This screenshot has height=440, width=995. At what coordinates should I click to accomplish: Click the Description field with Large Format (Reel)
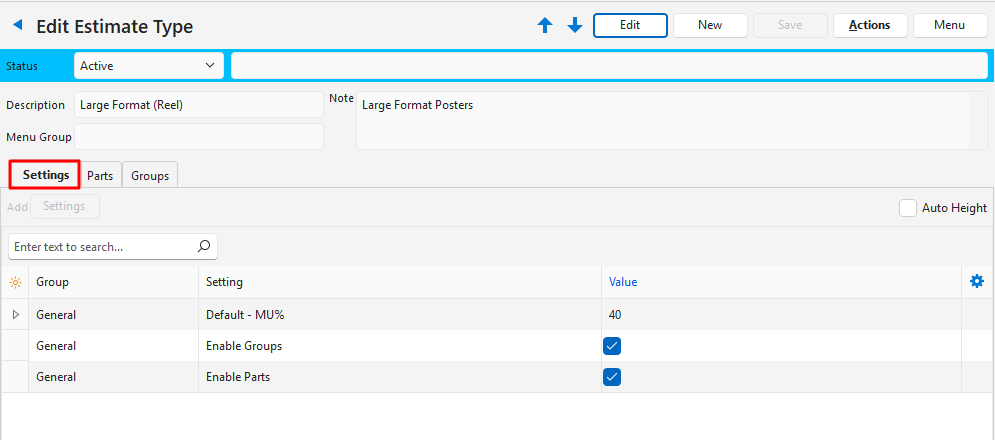coord(198,105)
